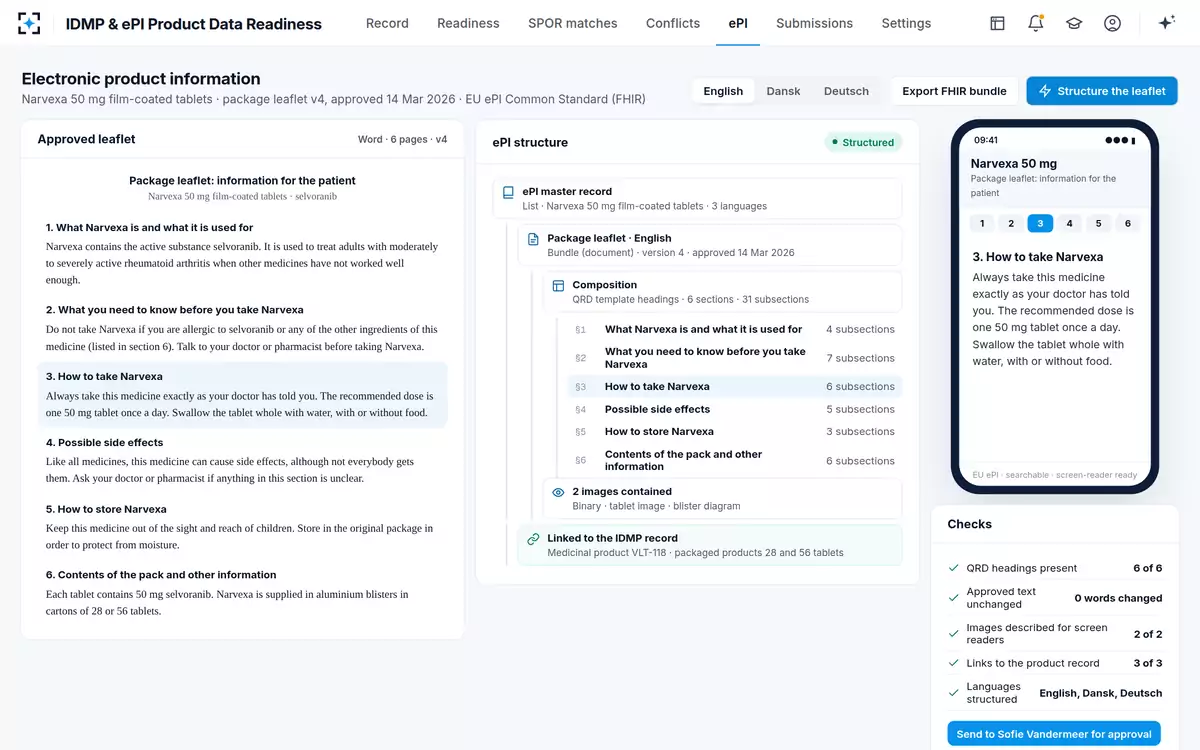Viewport: 1200px width, 750px height.
Task: Open the notifications bell
Action: point(1036,23)
